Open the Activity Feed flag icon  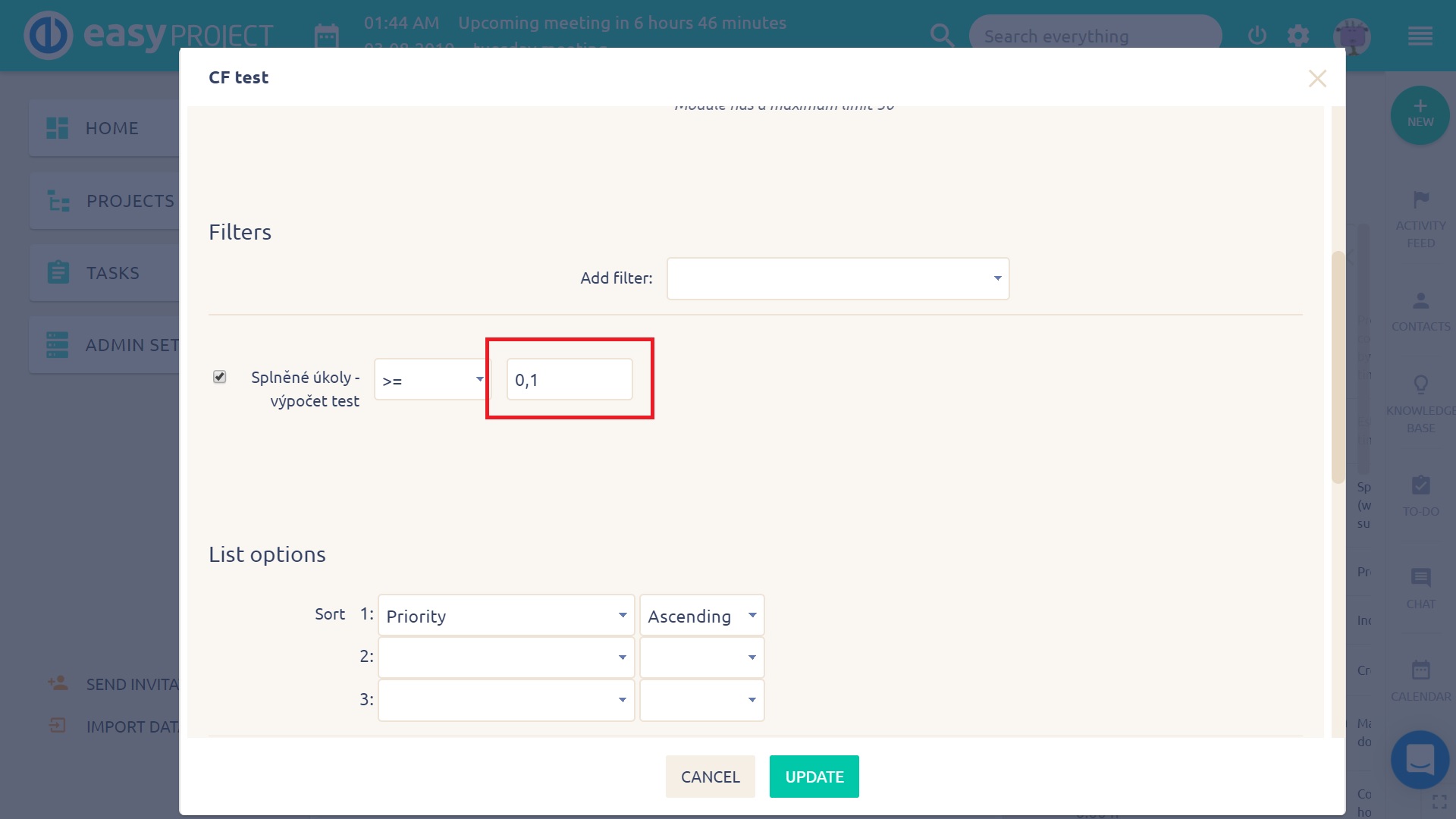coord(1420,200)
